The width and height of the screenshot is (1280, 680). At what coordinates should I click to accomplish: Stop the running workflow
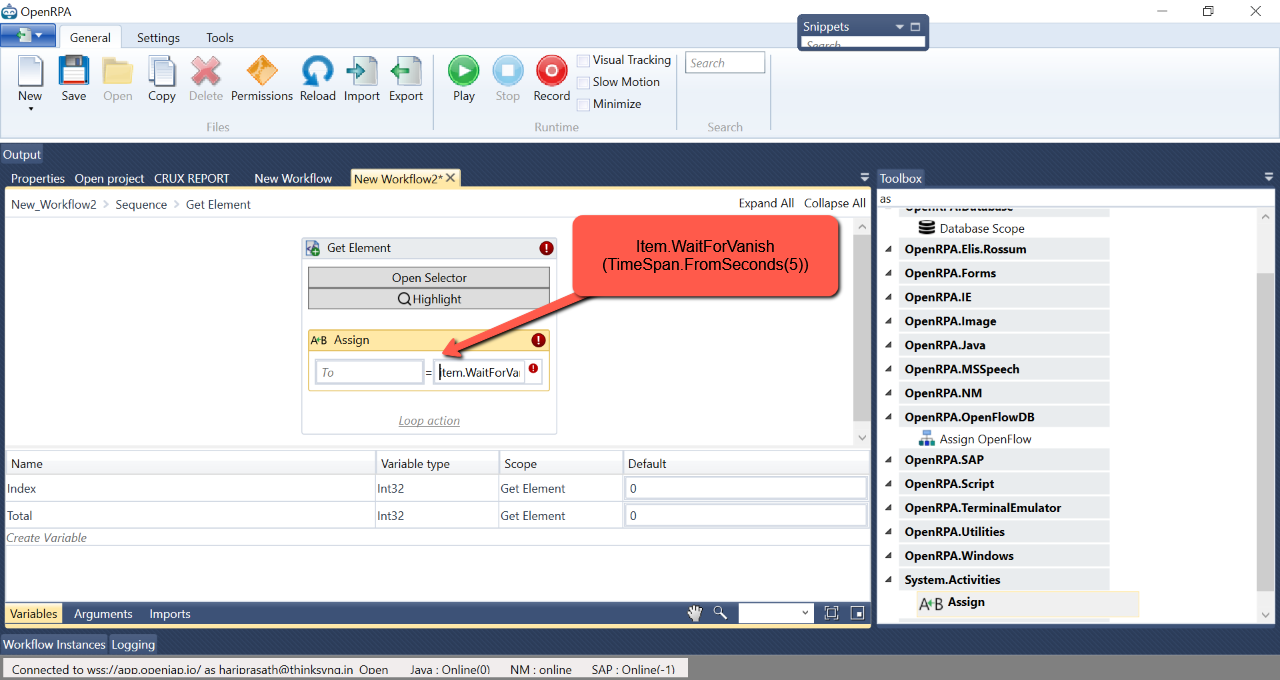coord(508,71)
